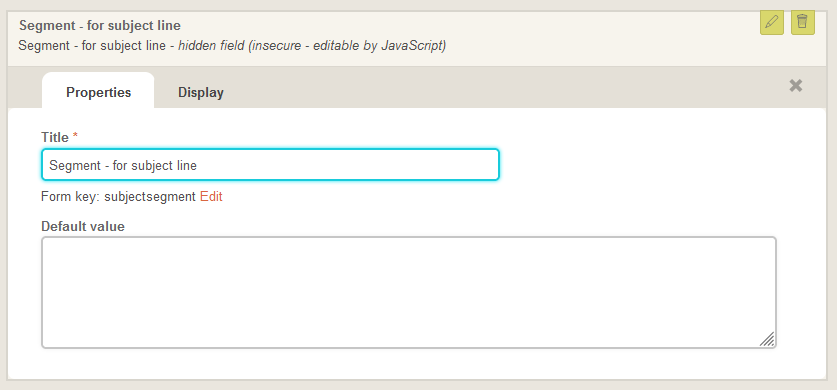Screen dimensions: 837x390
Task: Click the Form key: label text
Action: click(x=71, y=197)
